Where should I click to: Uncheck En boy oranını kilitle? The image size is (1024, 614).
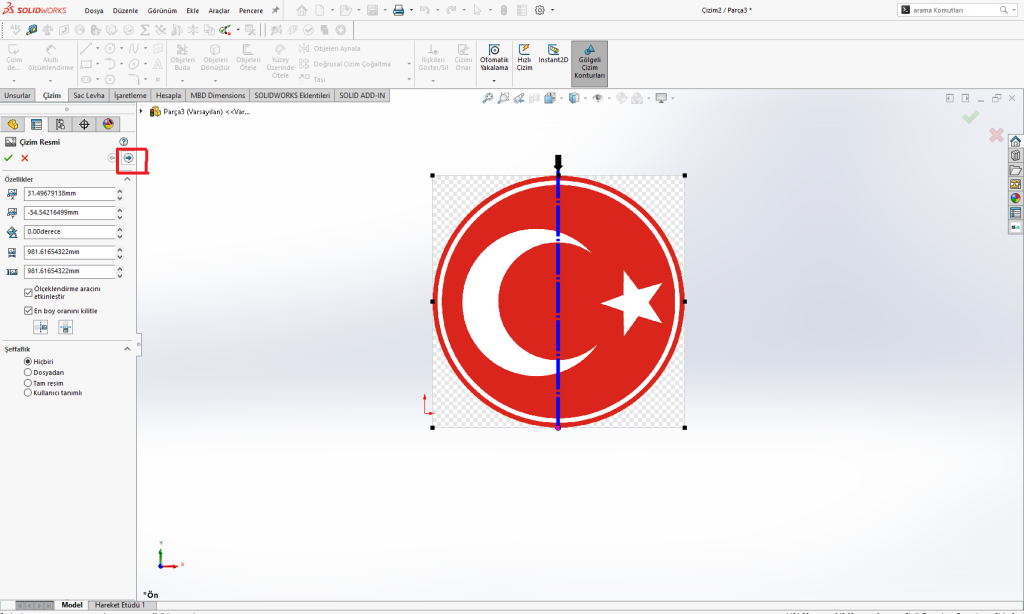click(28, 311)
